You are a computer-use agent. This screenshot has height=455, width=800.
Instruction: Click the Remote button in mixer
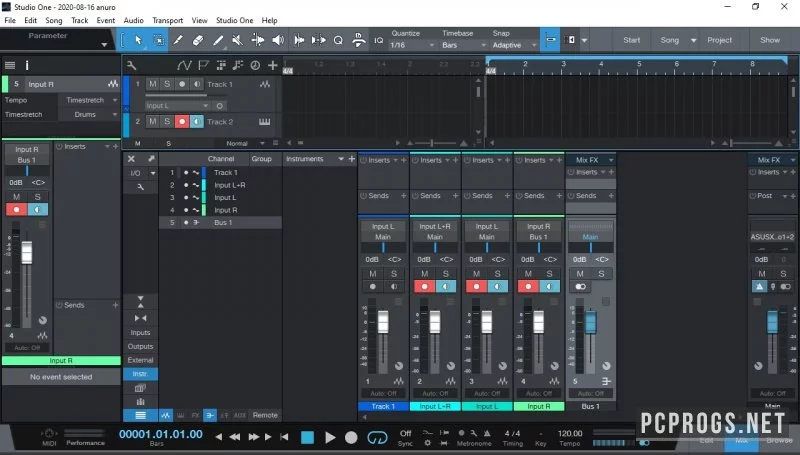coord(265,415)
